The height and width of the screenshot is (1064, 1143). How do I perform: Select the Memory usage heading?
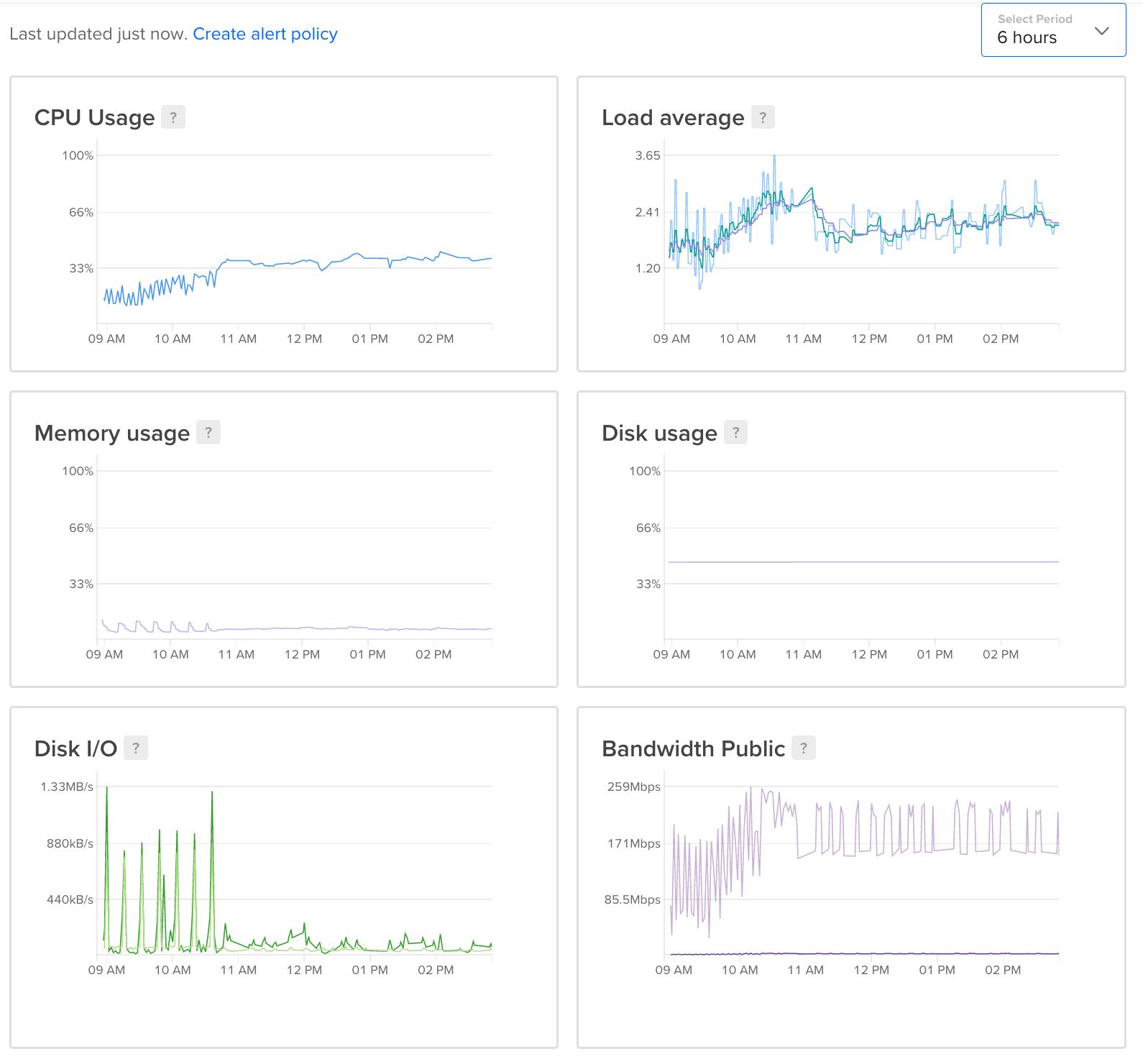click(x=112, y=433)
